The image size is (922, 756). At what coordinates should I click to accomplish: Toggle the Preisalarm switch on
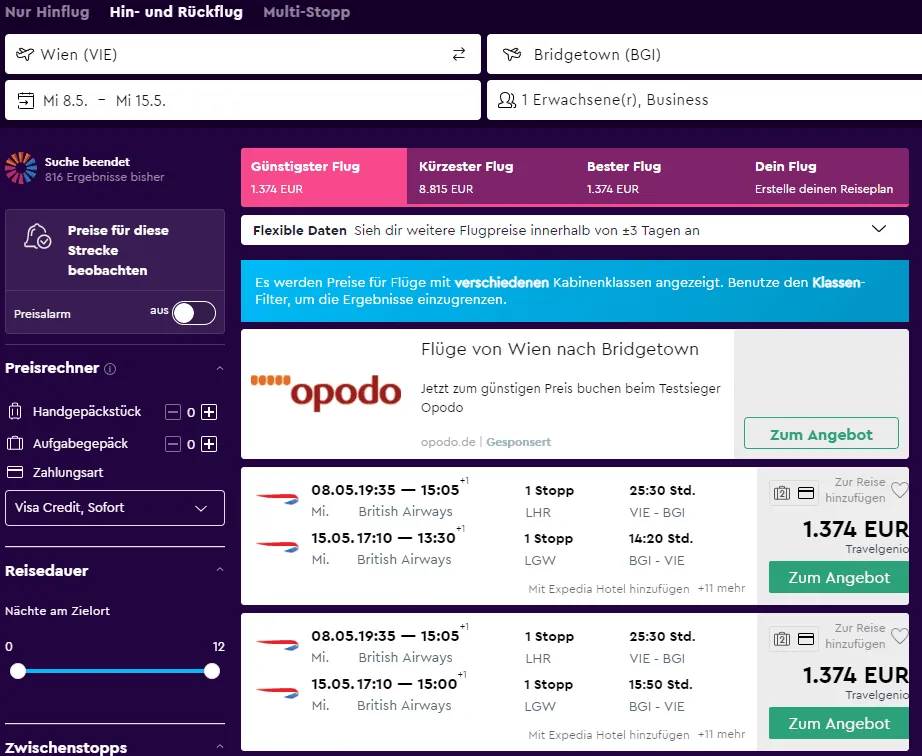coord(194,313)
